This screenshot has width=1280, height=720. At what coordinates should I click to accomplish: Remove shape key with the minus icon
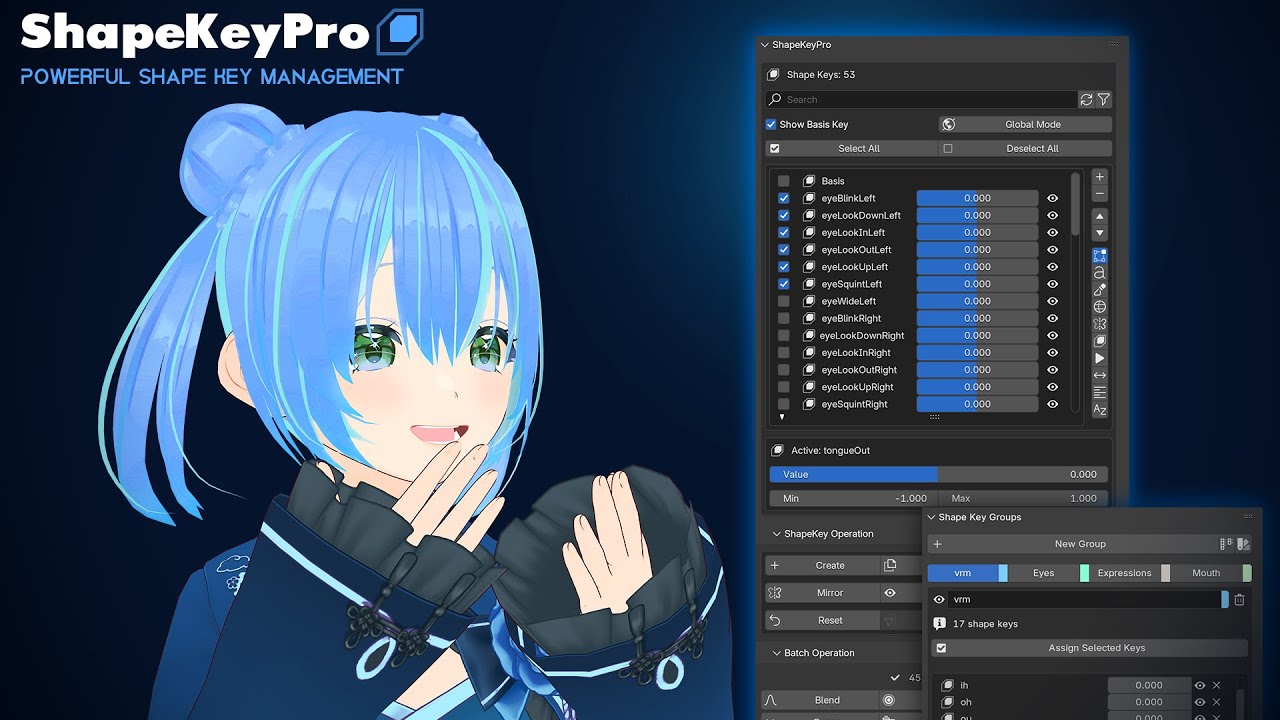pyautogui.click(x=1100, y=193)
